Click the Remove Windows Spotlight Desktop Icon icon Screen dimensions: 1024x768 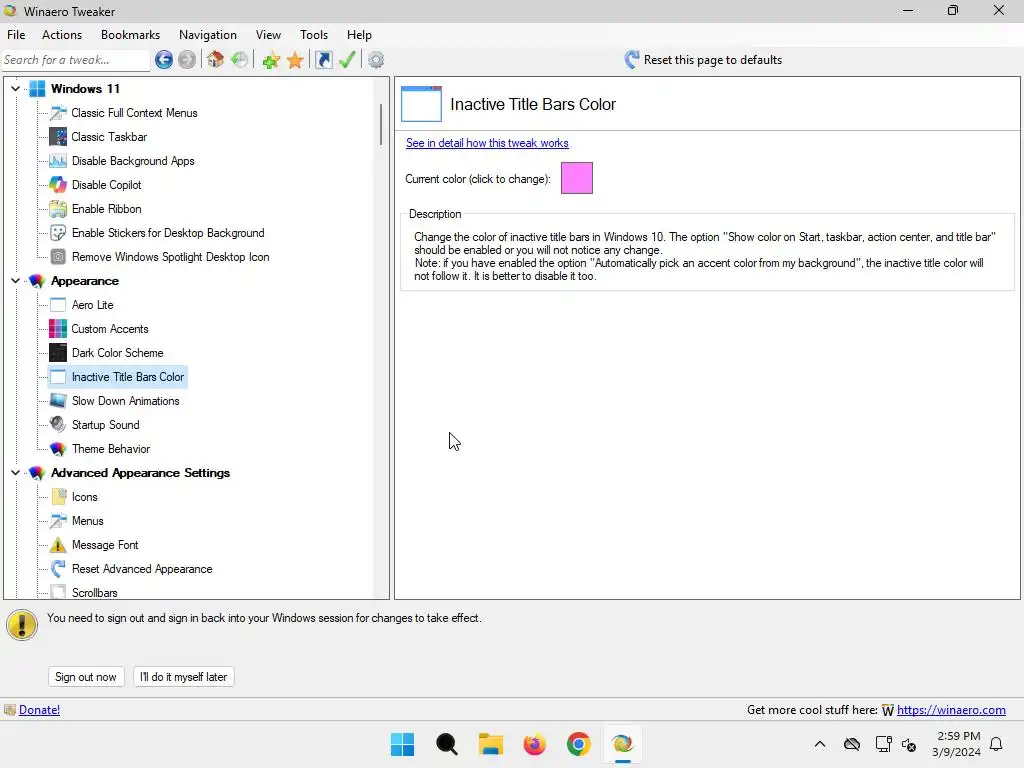click(58, 257)
